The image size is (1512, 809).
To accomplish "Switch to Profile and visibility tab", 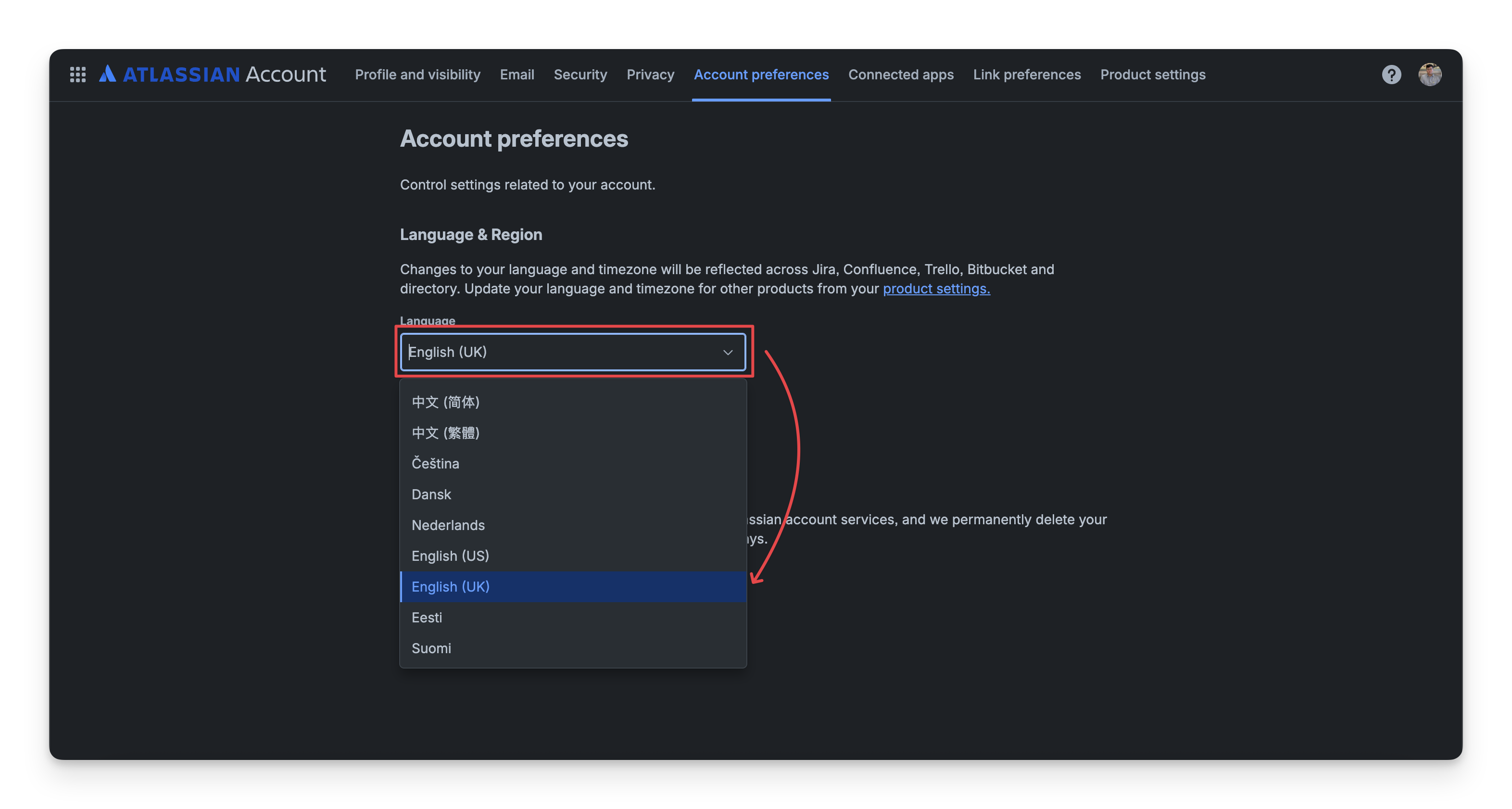I will point(417,75).
